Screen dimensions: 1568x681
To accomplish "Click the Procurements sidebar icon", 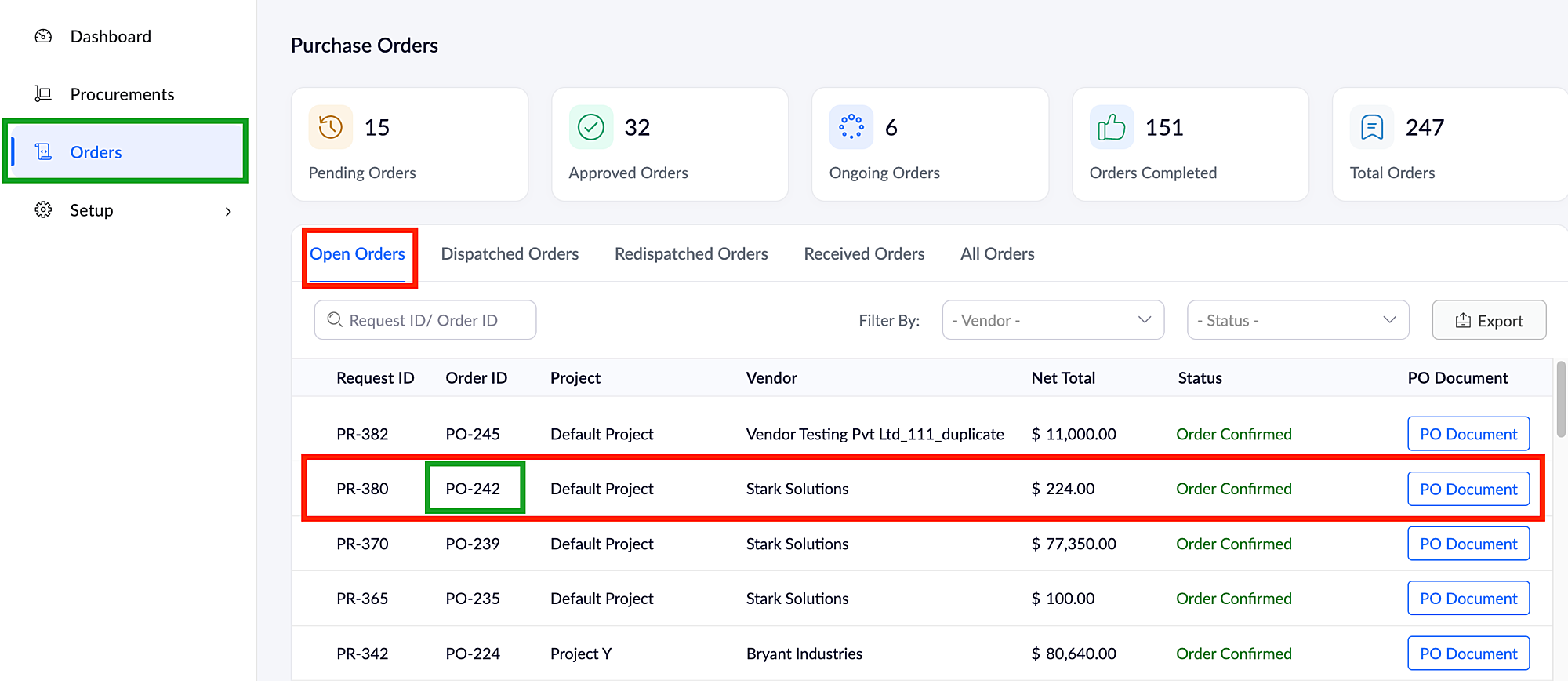I will pos(44,94).
